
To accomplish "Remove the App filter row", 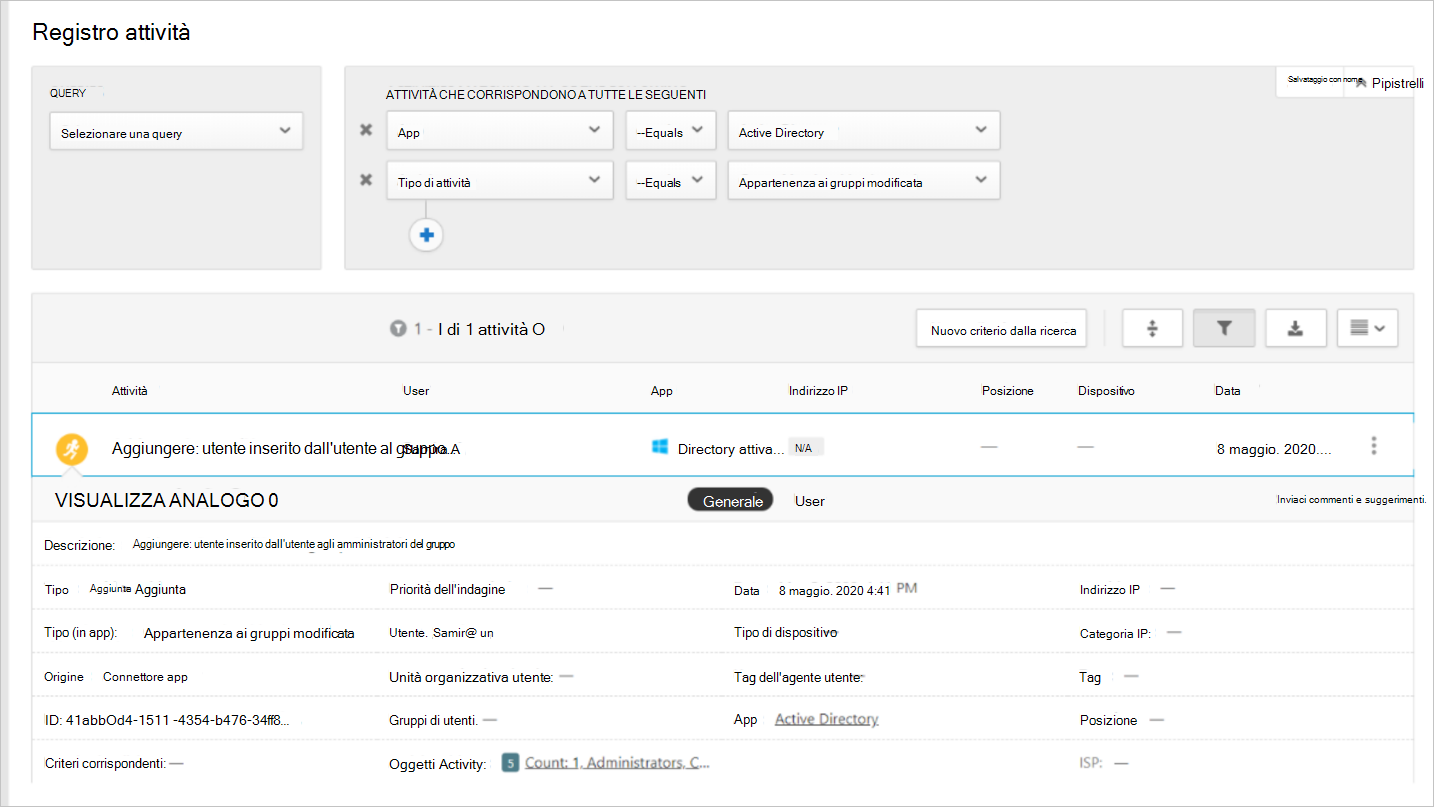I will [366, 131].
